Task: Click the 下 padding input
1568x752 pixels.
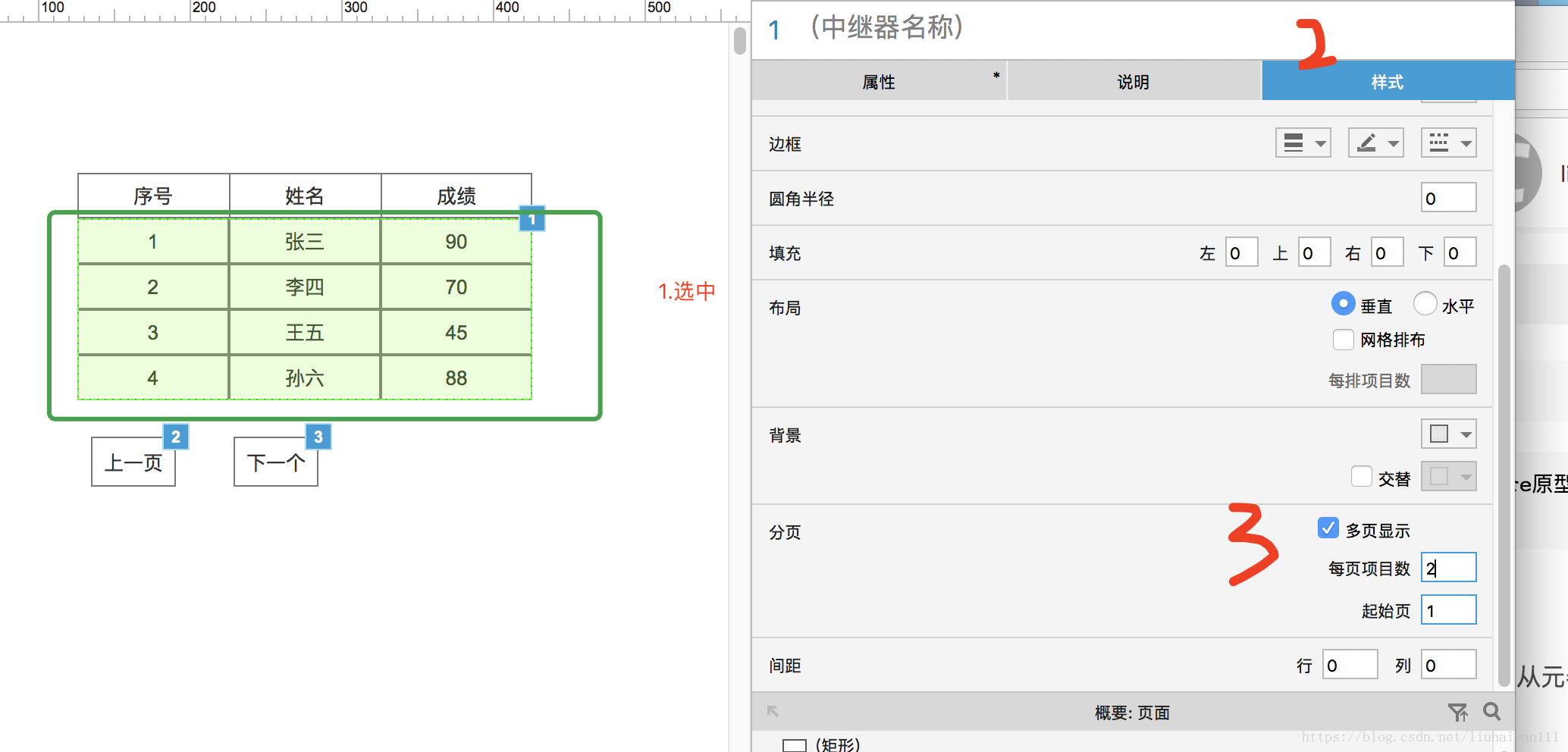Action: [x=1460, y=252]
